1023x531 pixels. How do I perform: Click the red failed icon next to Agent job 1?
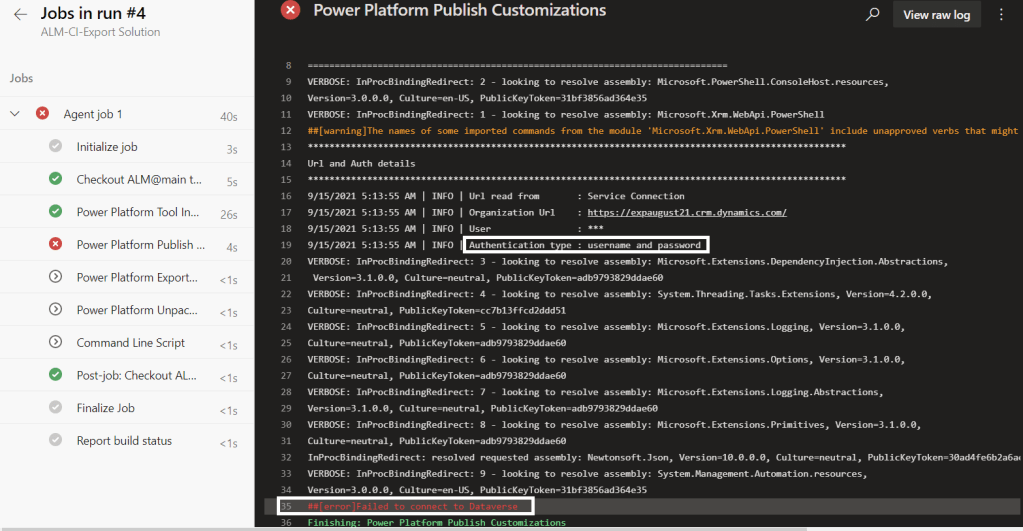[42, 114]
